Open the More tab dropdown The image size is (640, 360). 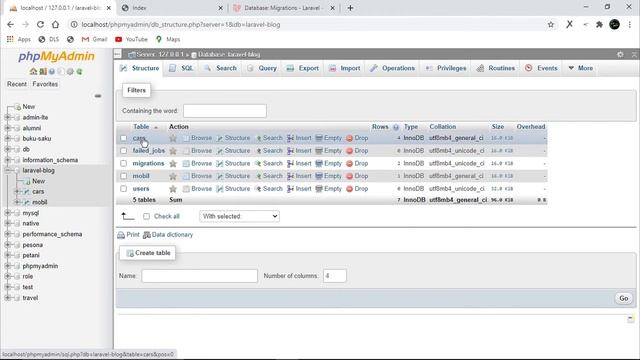coord(580,68)
